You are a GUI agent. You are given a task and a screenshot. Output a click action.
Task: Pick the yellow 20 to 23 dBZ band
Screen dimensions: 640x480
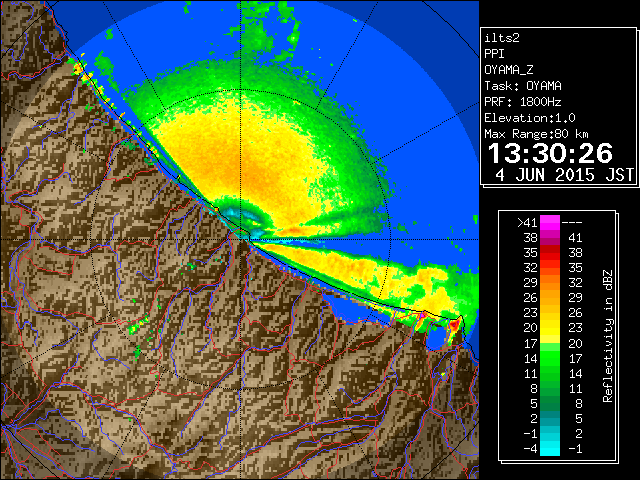click(550, 328)
